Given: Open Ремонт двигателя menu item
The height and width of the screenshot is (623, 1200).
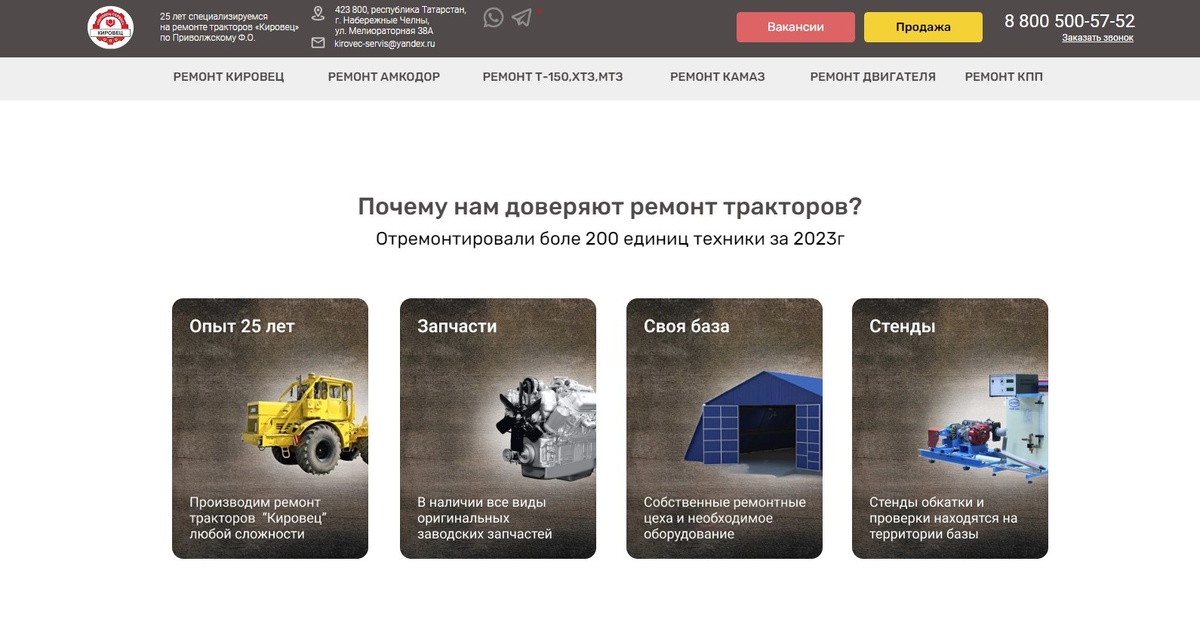Looking at the screenshot, I should click(873, 77).
